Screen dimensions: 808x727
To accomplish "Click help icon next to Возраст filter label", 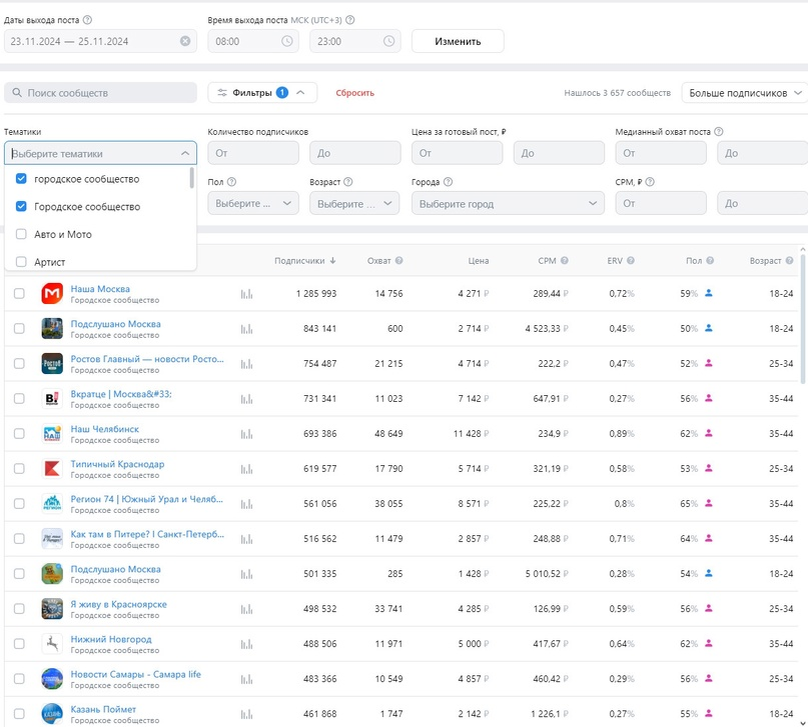I will (x=348, y=182).
